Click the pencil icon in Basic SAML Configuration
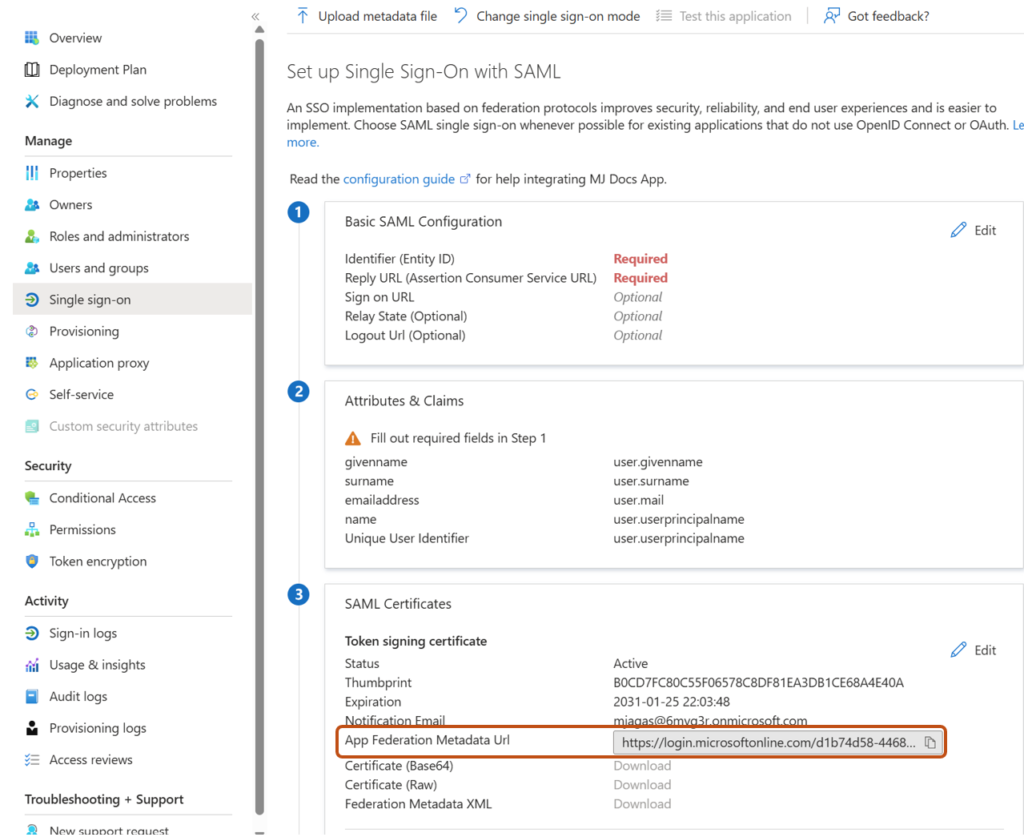This screenshot has height=837, width=1024. tap(959, 230)
